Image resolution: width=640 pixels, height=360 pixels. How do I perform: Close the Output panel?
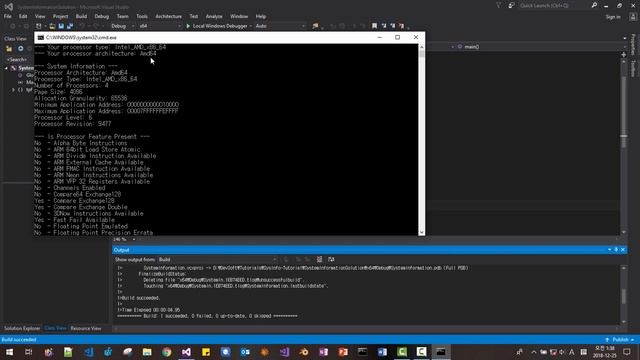point(623,250)
